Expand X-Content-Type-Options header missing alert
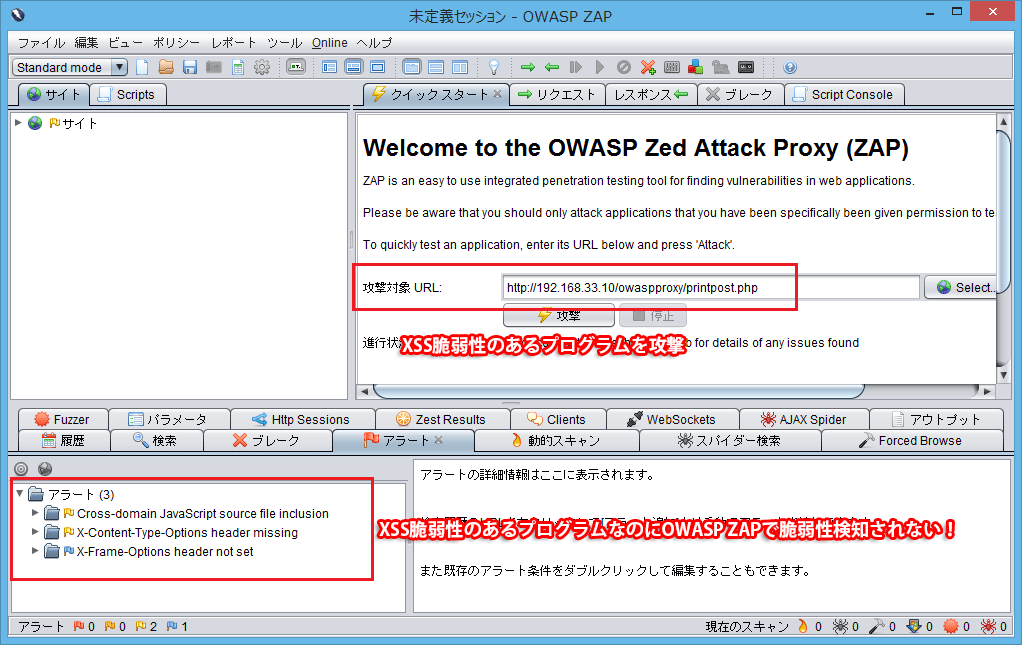This screenshot has height=645, width=1022. (35, 532)
